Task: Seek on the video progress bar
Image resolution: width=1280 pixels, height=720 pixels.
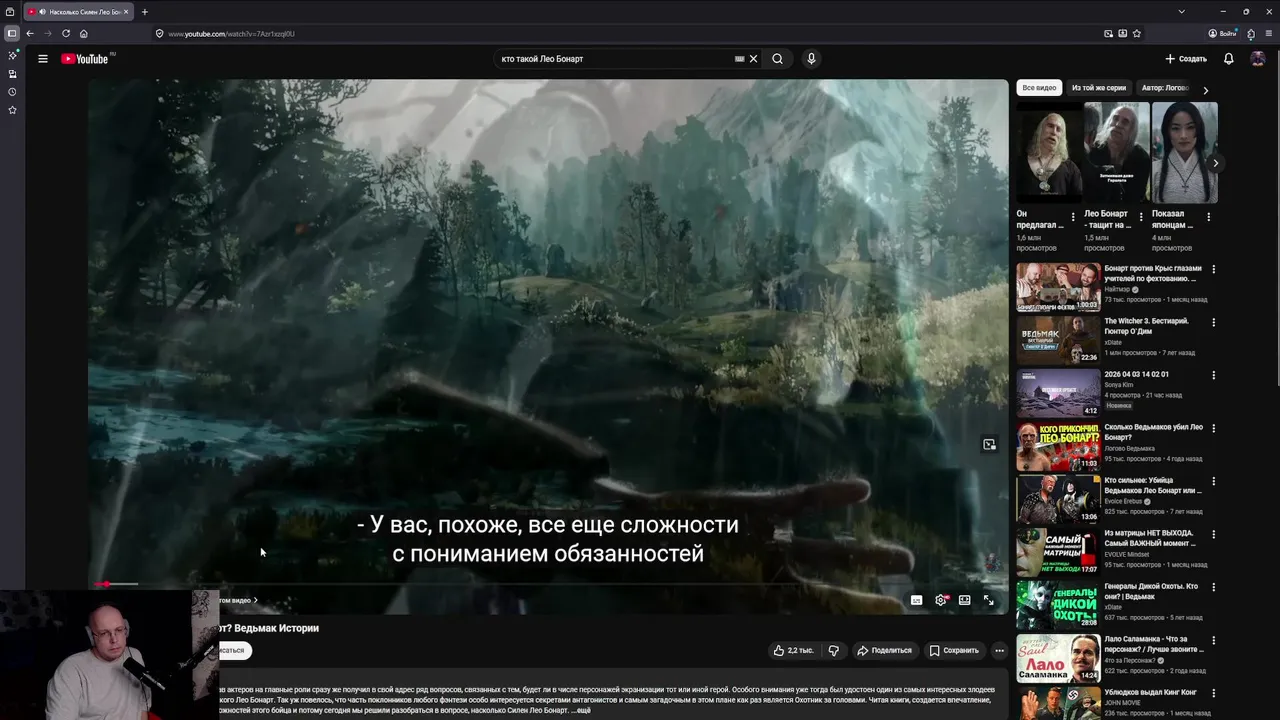Action: click(548, 584)
